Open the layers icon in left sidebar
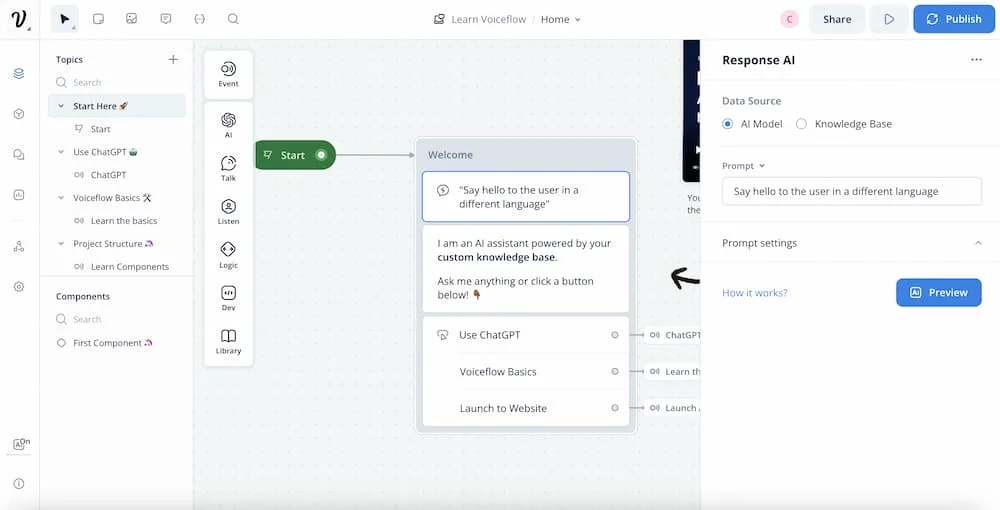Image resolution: width=1000 pixels, height=510 pixels. [19, 73]
